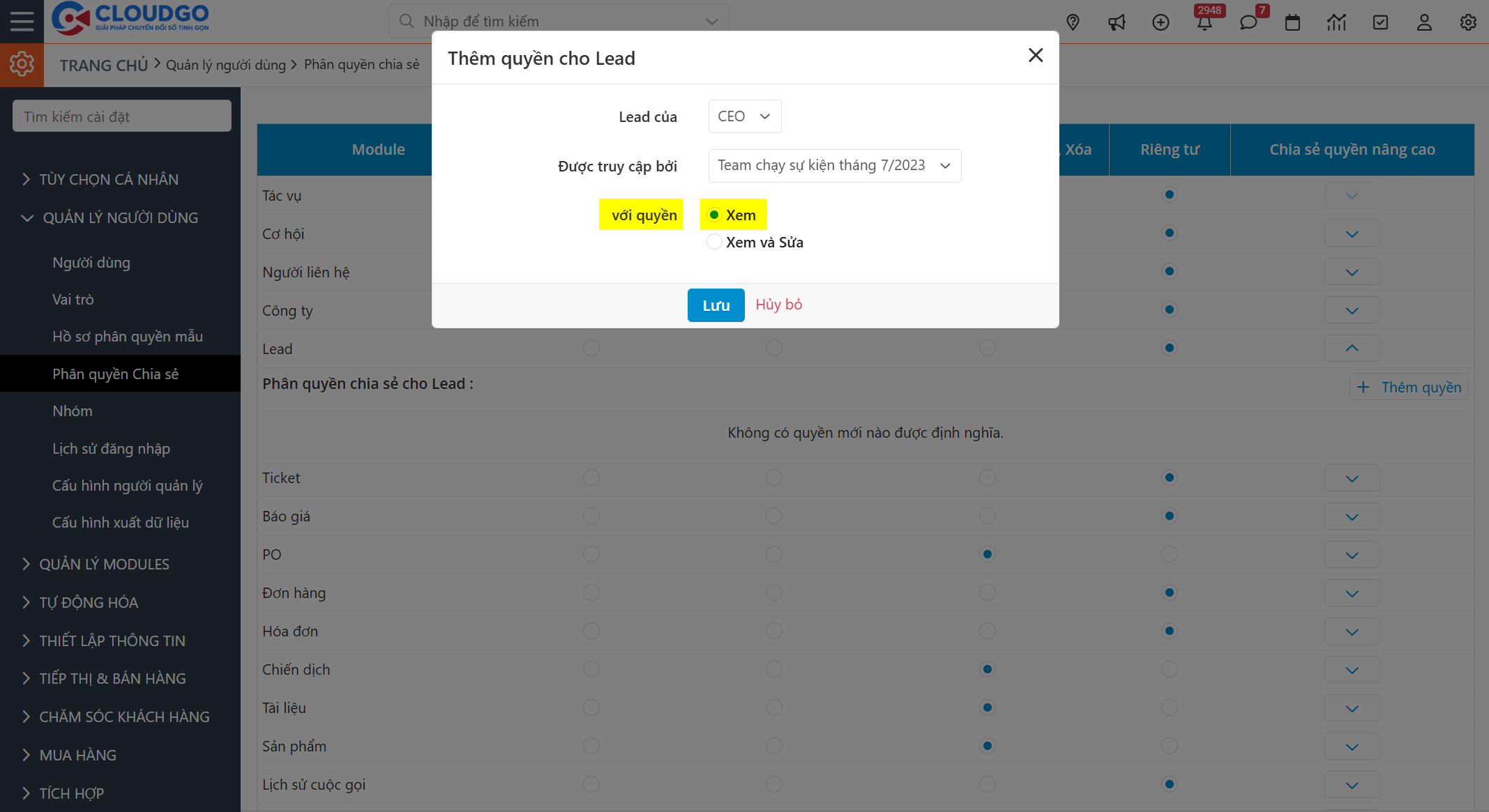The image size is (1489, 812).
Task: Open the Lead của CEO dropdown
Action: 743,116
